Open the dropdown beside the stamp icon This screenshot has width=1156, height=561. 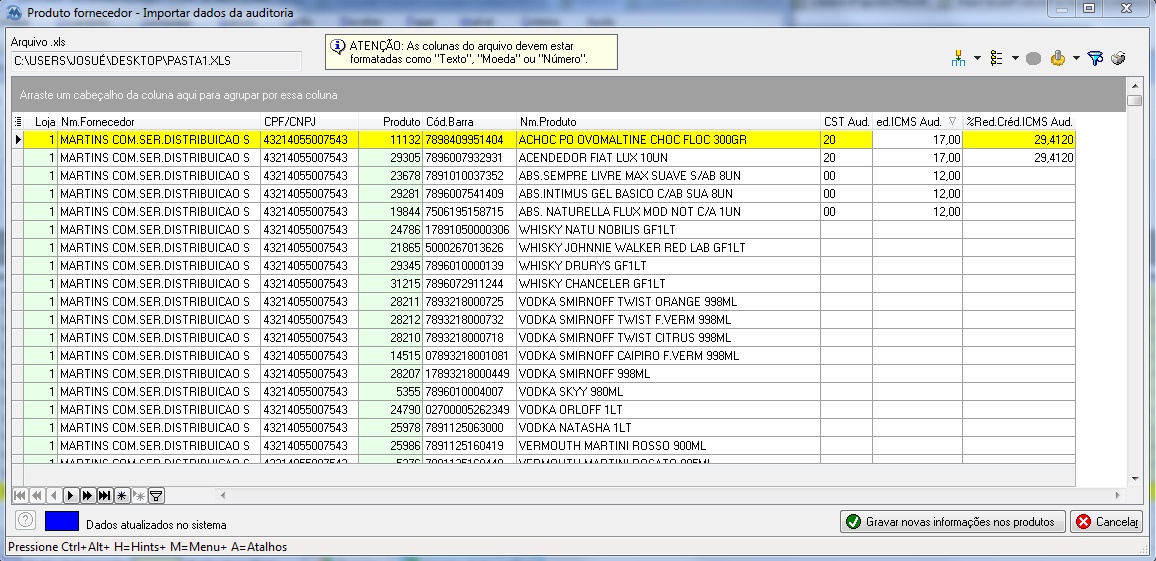point(1076,58)
